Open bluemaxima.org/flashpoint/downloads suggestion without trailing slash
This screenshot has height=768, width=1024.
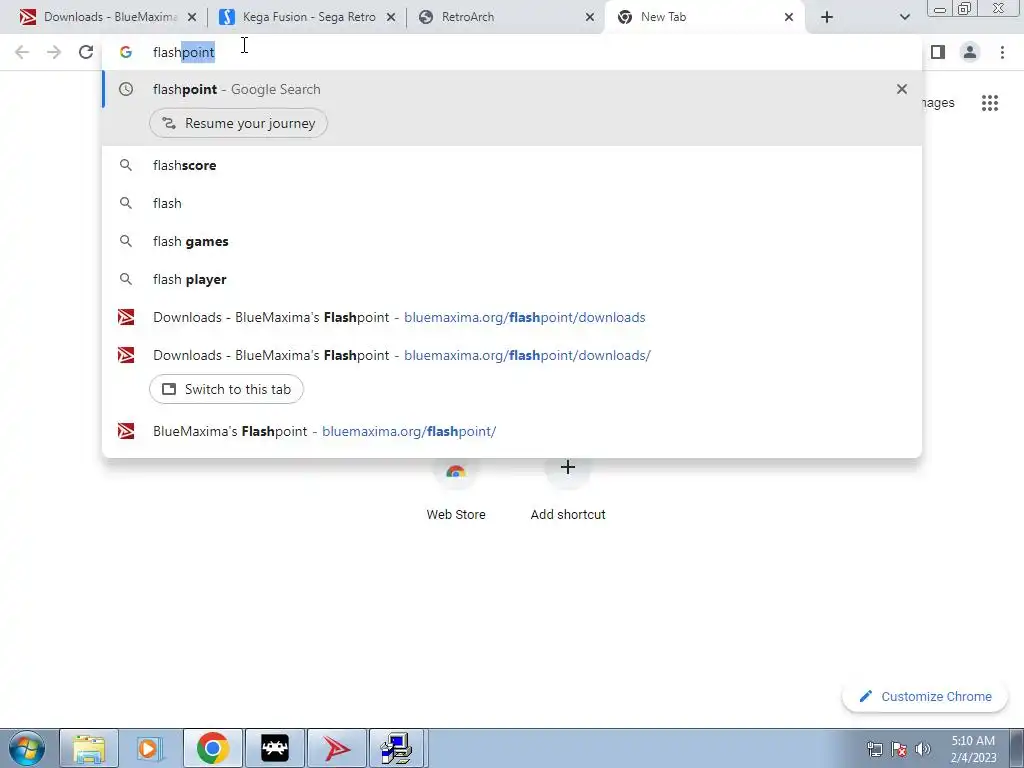[x=513, y=317]
